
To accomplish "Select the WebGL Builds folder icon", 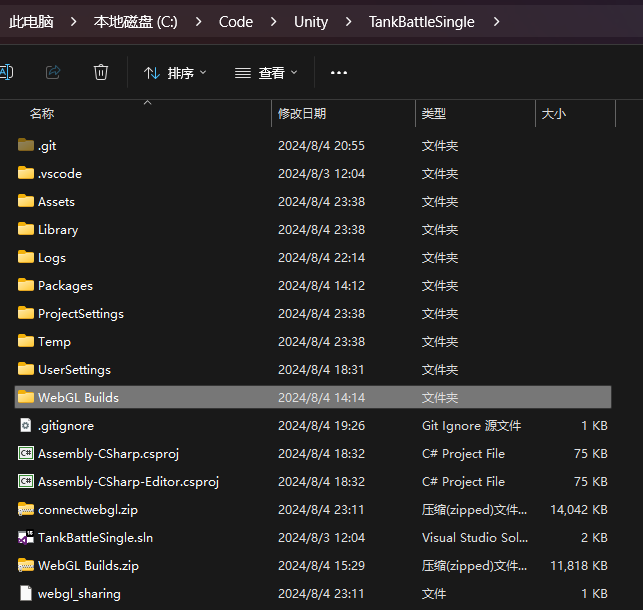I will (26, 397).
